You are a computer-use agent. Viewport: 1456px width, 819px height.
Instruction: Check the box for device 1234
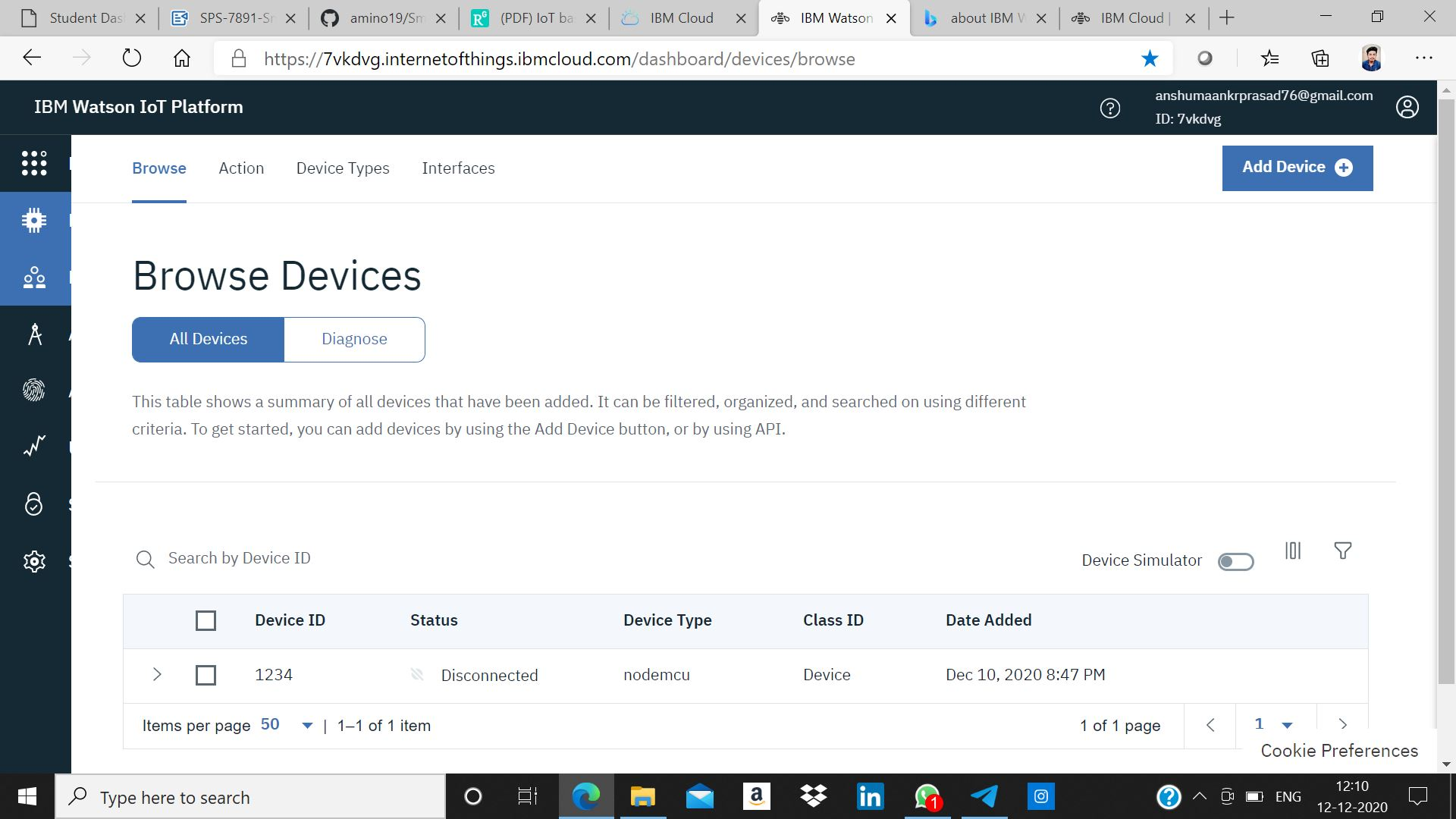(206, 675)
